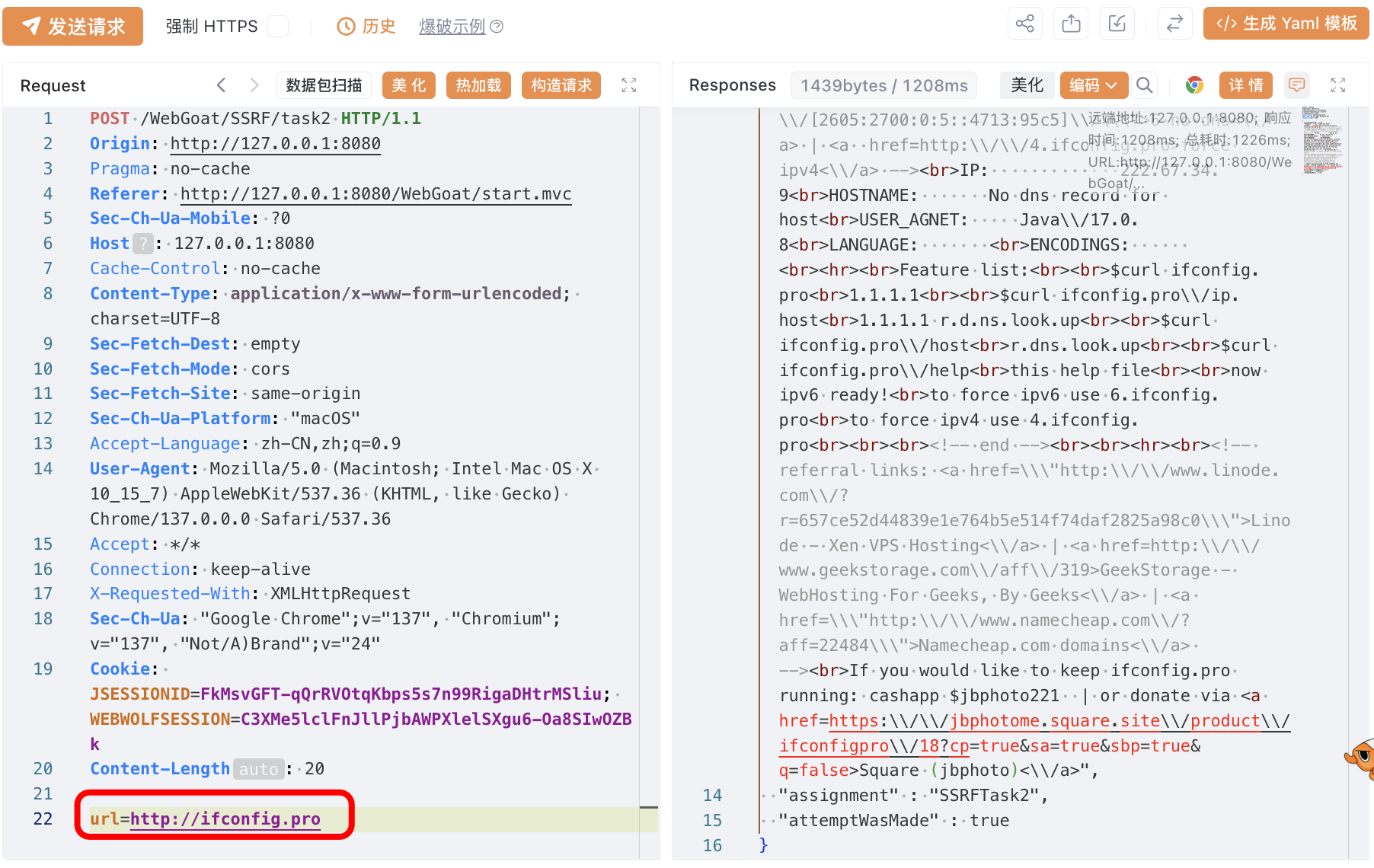Go to previous request with left chevron

(221, 85)
